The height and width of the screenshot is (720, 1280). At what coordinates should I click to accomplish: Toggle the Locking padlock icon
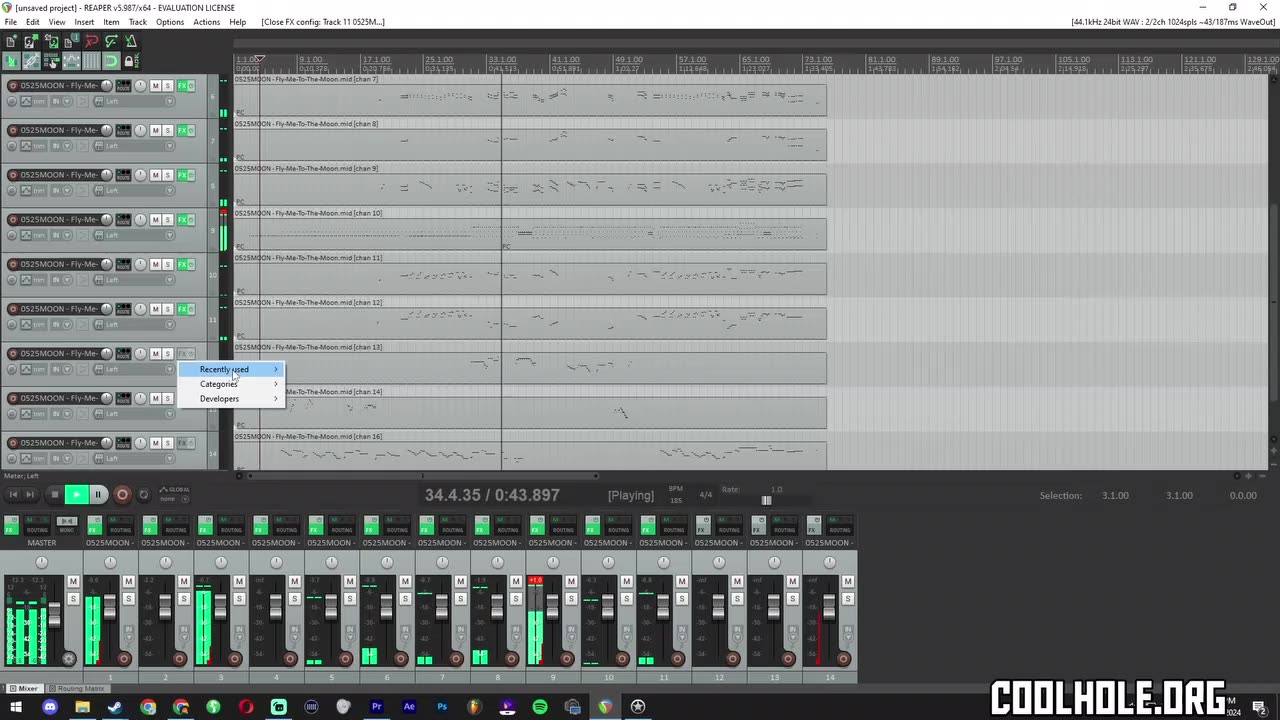click(131, 61)
